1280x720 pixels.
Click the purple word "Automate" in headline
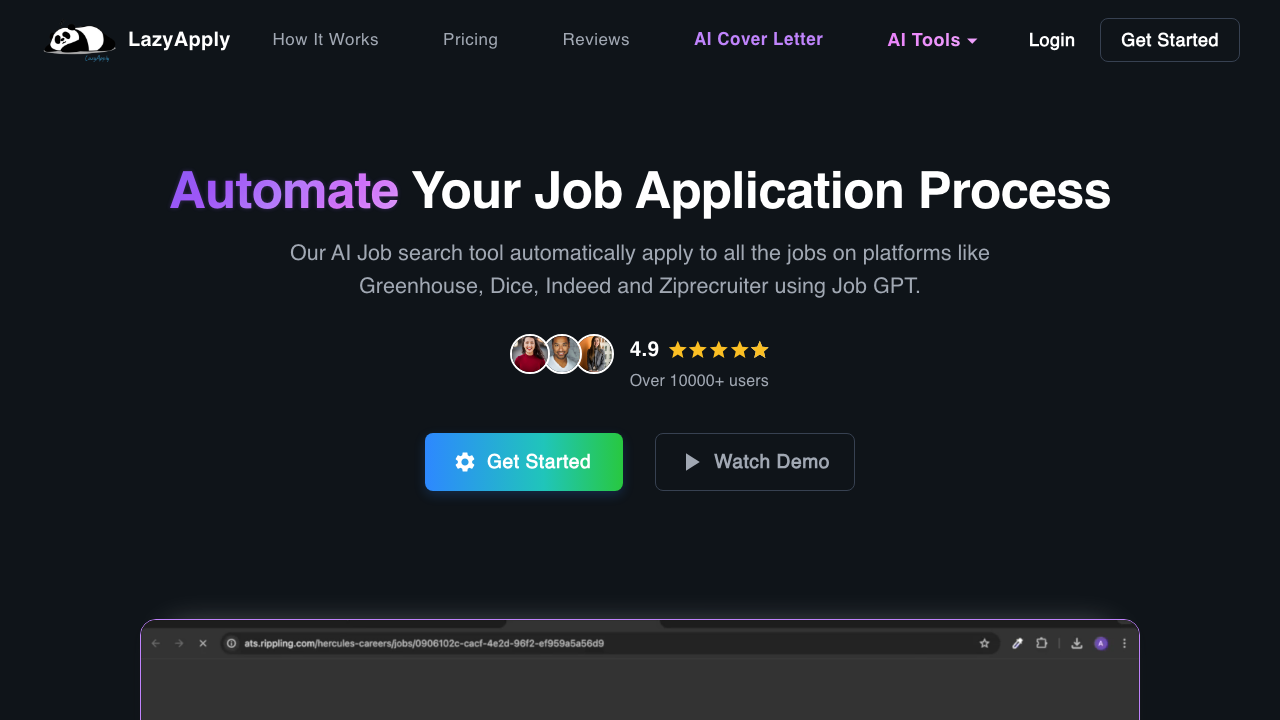pyautogui.click(x=284, y=190)
